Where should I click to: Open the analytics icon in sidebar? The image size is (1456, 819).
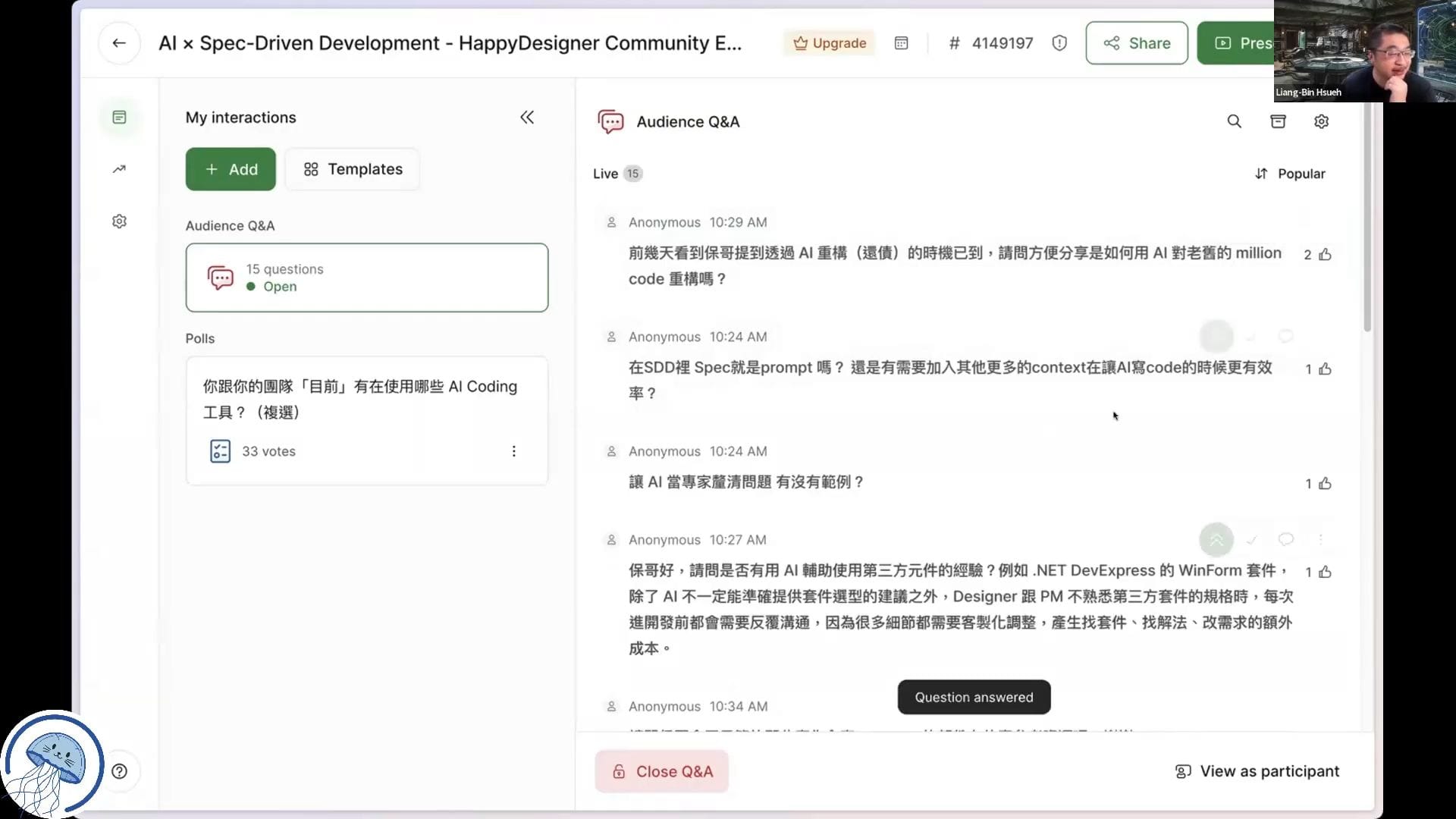pos(119,169)
